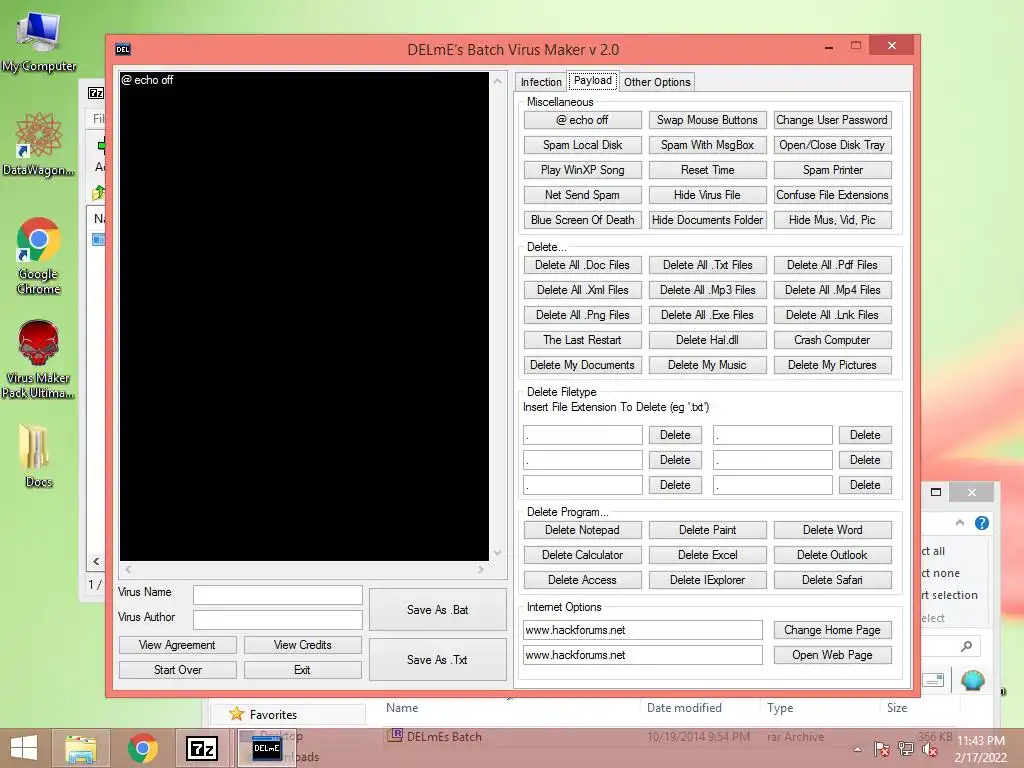
Task: Click the Reset Time button
Action: pyautogui.click(x=707, y=170)
